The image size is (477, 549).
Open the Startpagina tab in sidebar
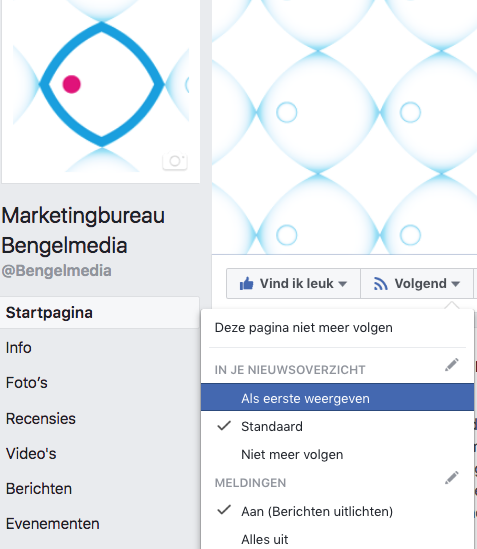point(100,313)
